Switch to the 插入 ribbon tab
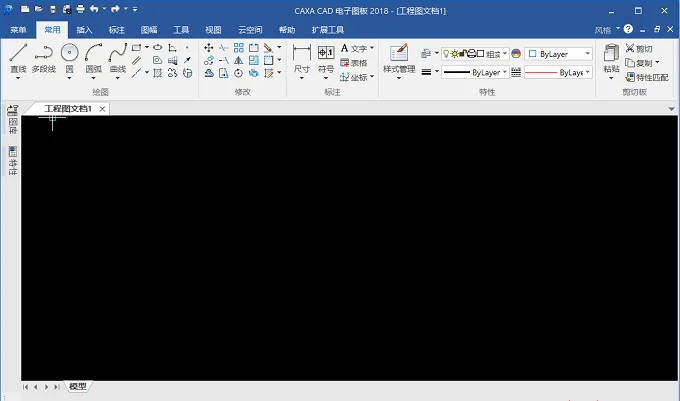680x401 pixels. pos(85,30)
